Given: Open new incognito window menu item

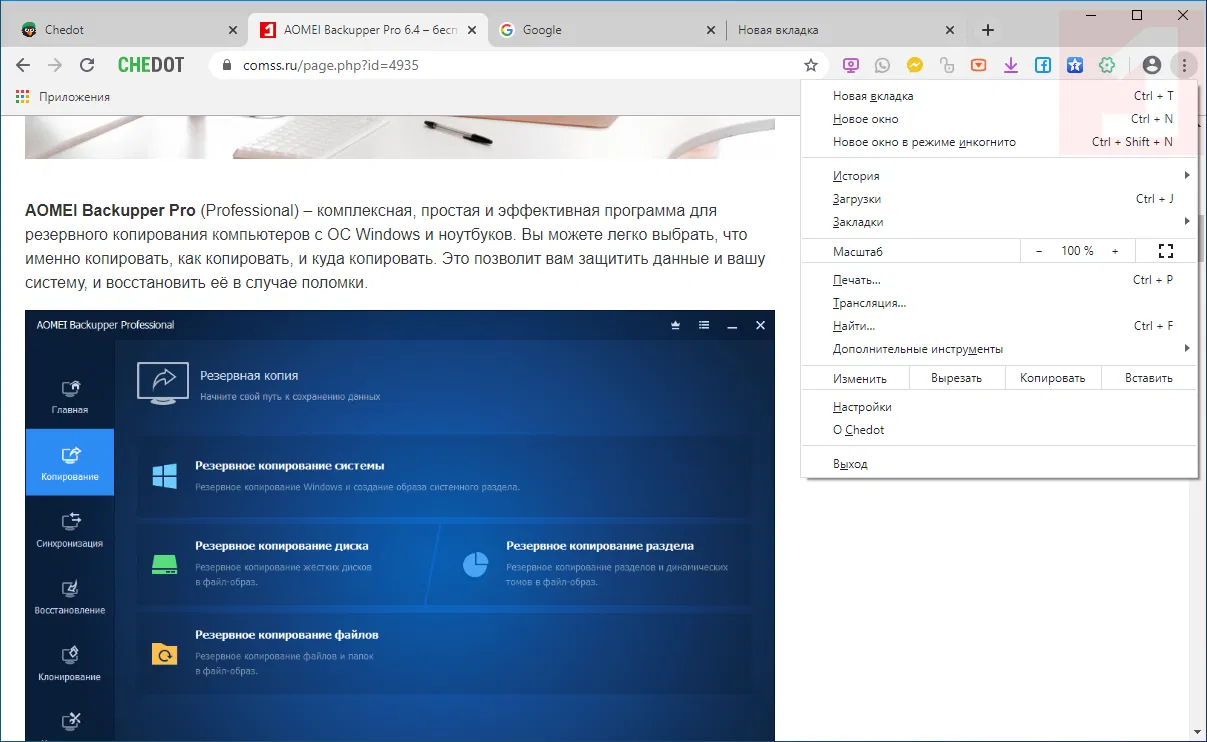Looking at the screenshot, I should coord(999,142).
